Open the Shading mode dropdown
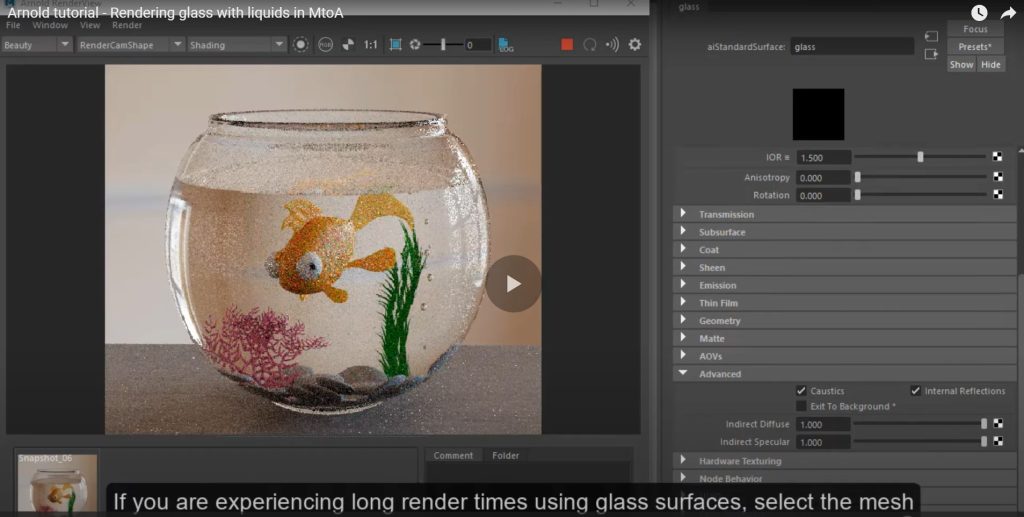Image resolution: width=1024 pixels, height=517 pixels. tap(236, 45)
